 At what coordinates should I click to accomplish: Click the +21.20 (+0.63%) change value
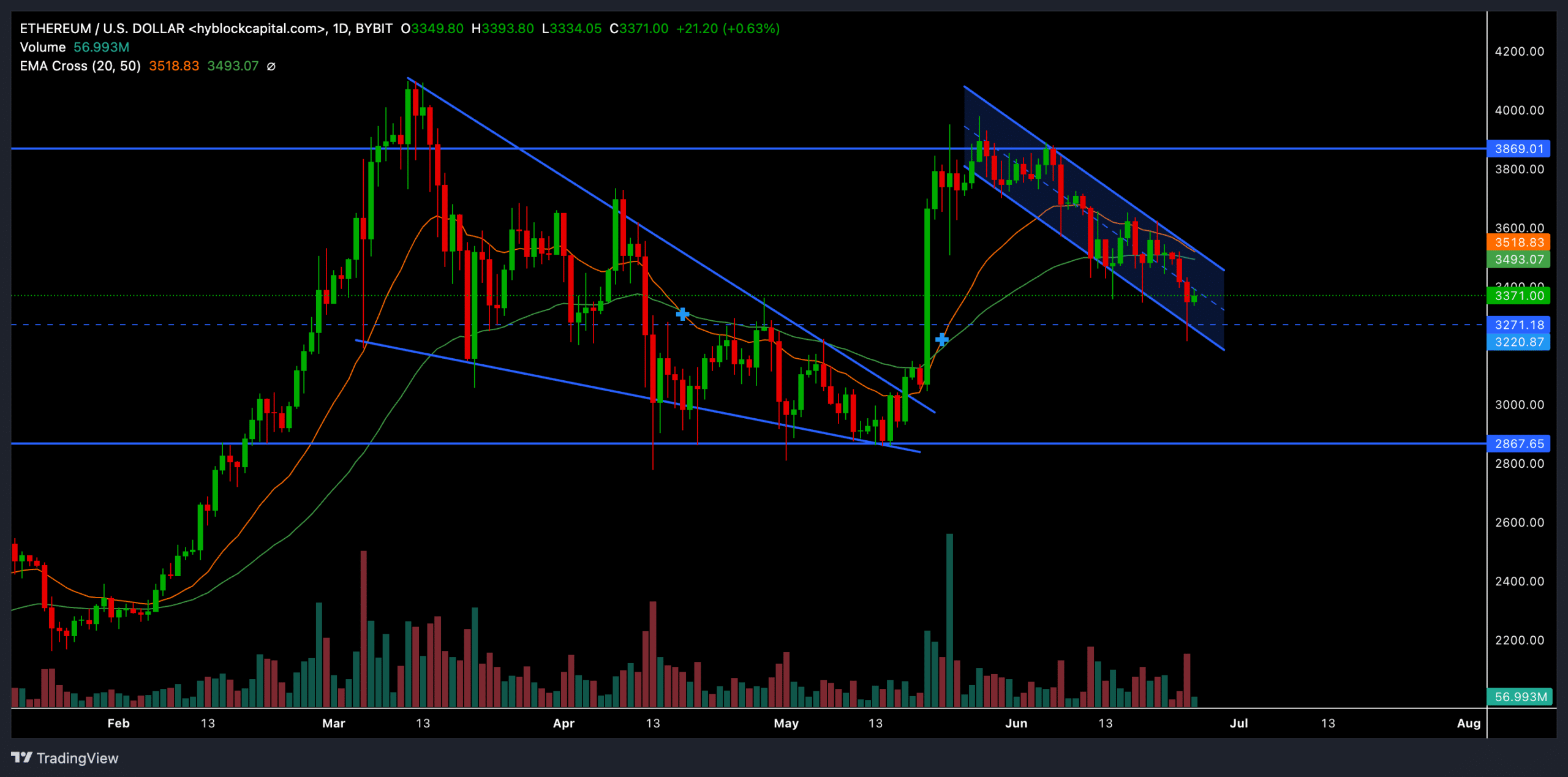728,29
